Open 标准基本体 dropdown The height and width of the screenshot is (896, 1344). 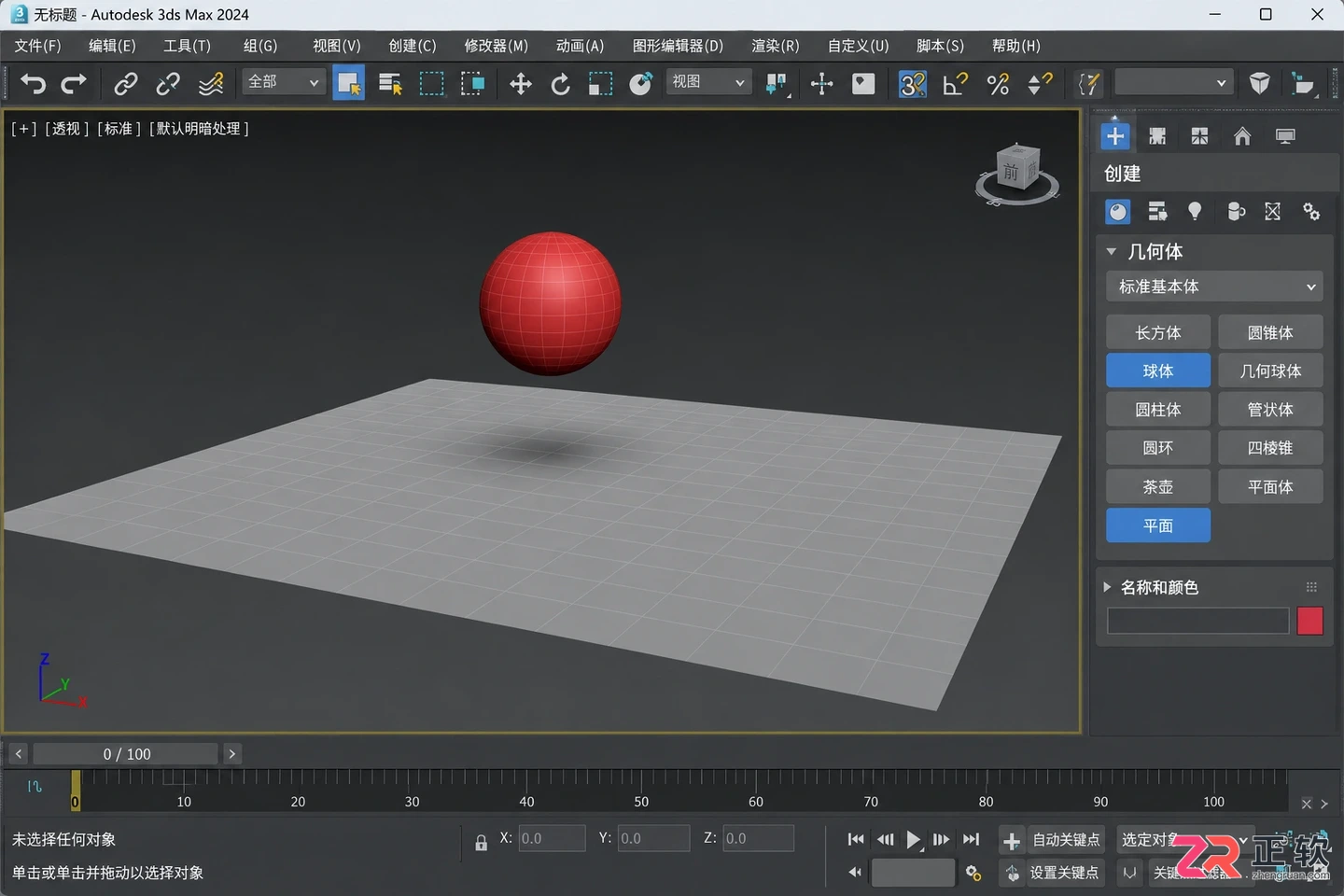1214,287
